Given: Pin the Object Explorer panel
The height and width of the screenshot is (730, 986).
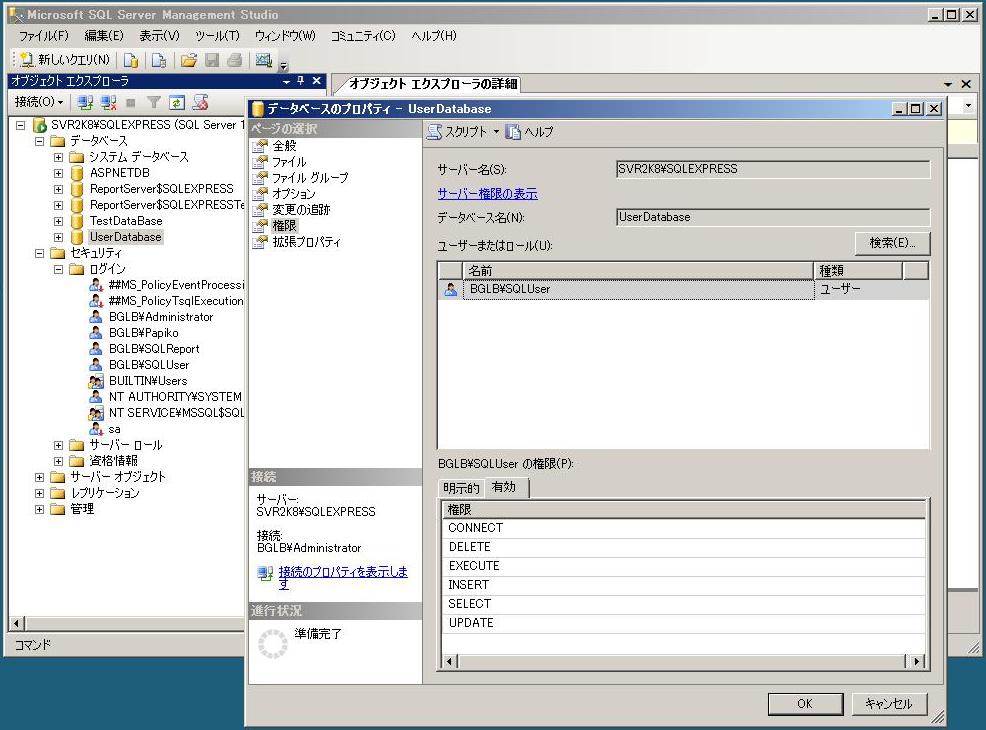Looking at the screenshot, I should click(x=301, y=81).
